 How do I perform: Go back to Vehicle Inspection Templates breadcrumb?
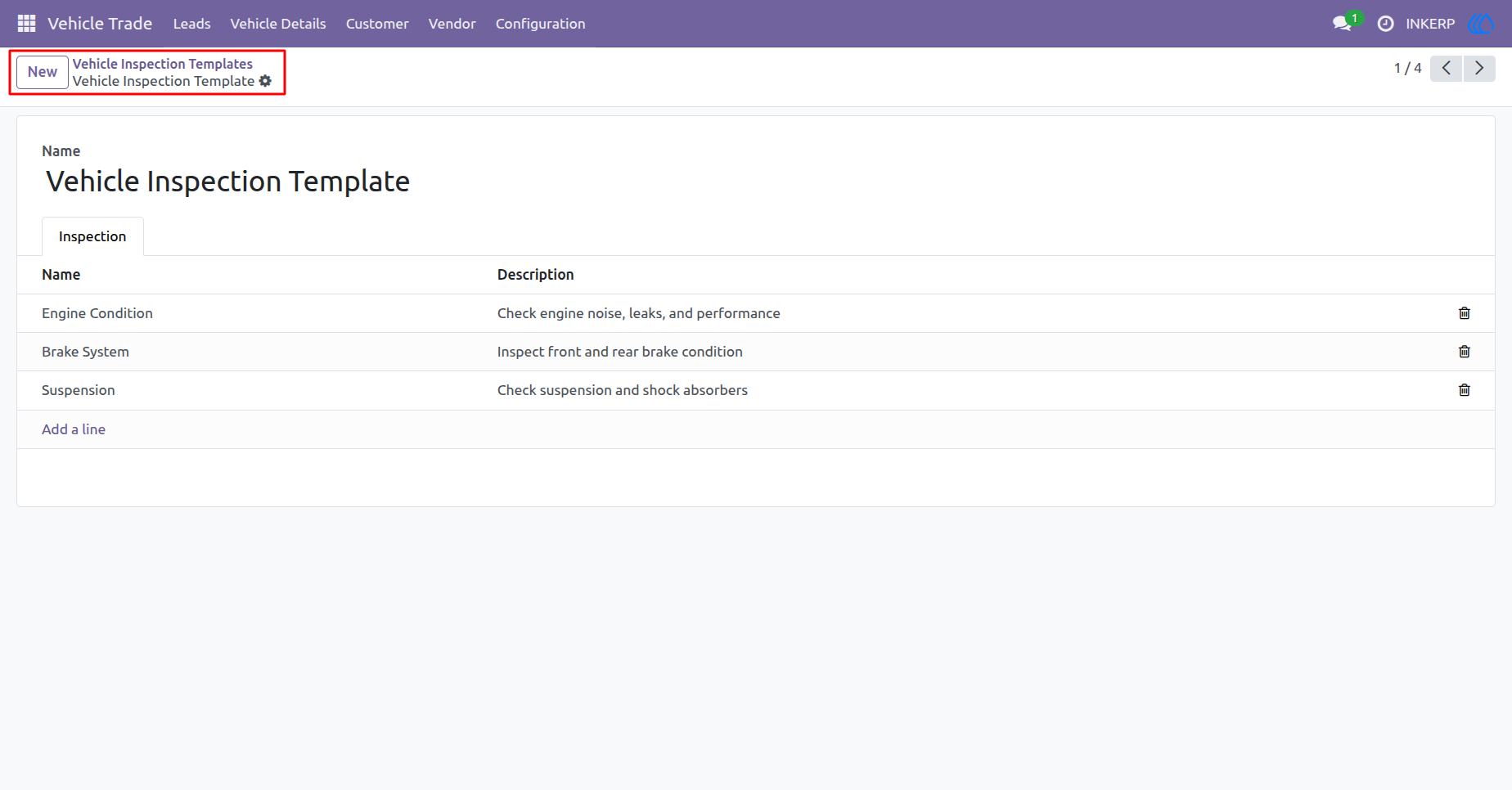click(x=163, y=64)
